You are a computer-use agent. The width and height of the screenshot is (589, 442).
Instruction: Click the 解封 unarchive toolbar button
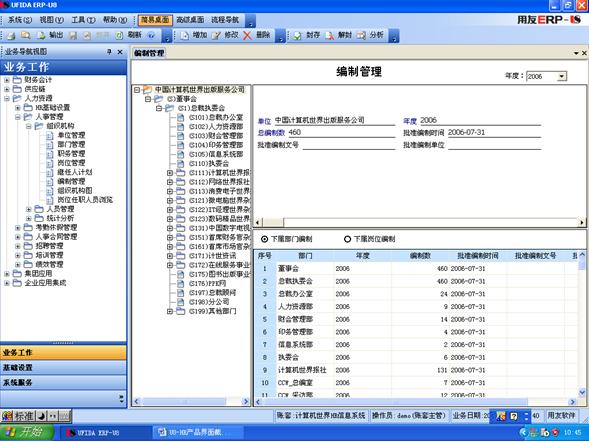click(338, 35)
